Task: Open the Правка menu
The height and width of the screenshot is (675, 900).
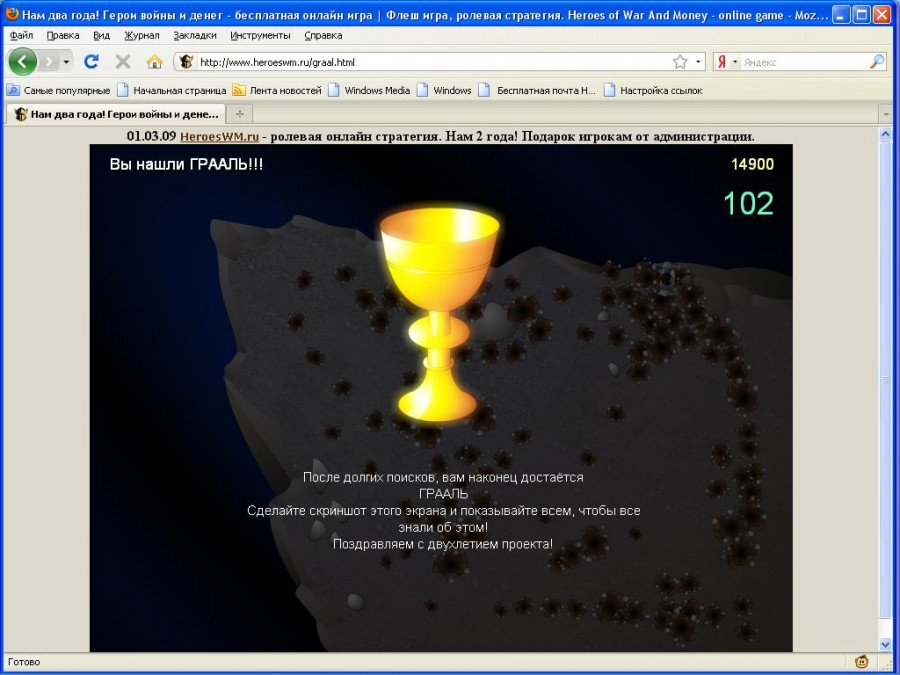Action: 63,35
